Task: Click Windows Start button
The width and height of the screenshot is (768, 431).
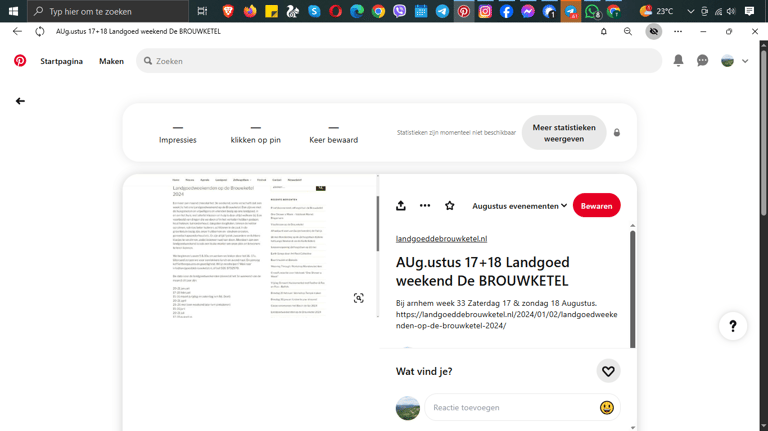Action: point(13,11)
